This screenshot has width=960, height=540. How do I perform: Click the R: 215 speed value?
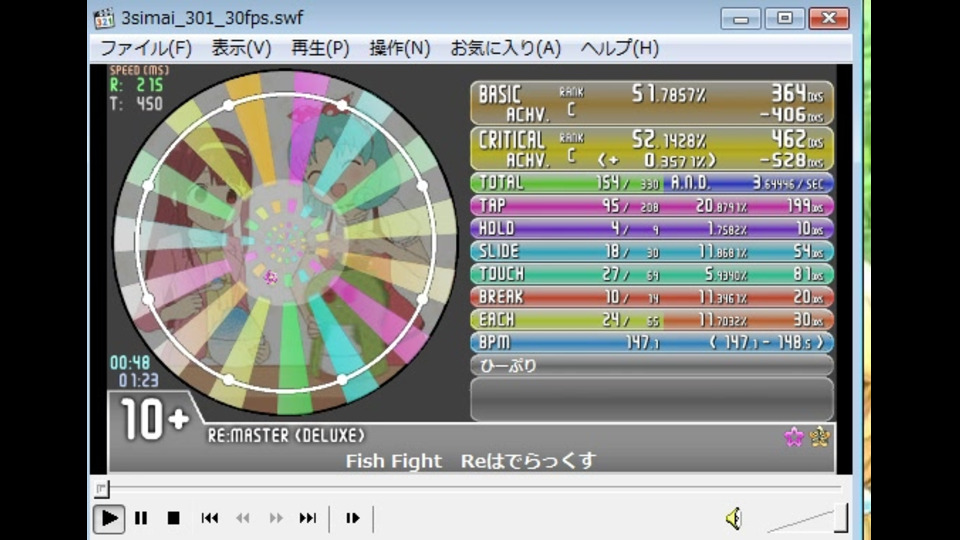click(137, 85)
